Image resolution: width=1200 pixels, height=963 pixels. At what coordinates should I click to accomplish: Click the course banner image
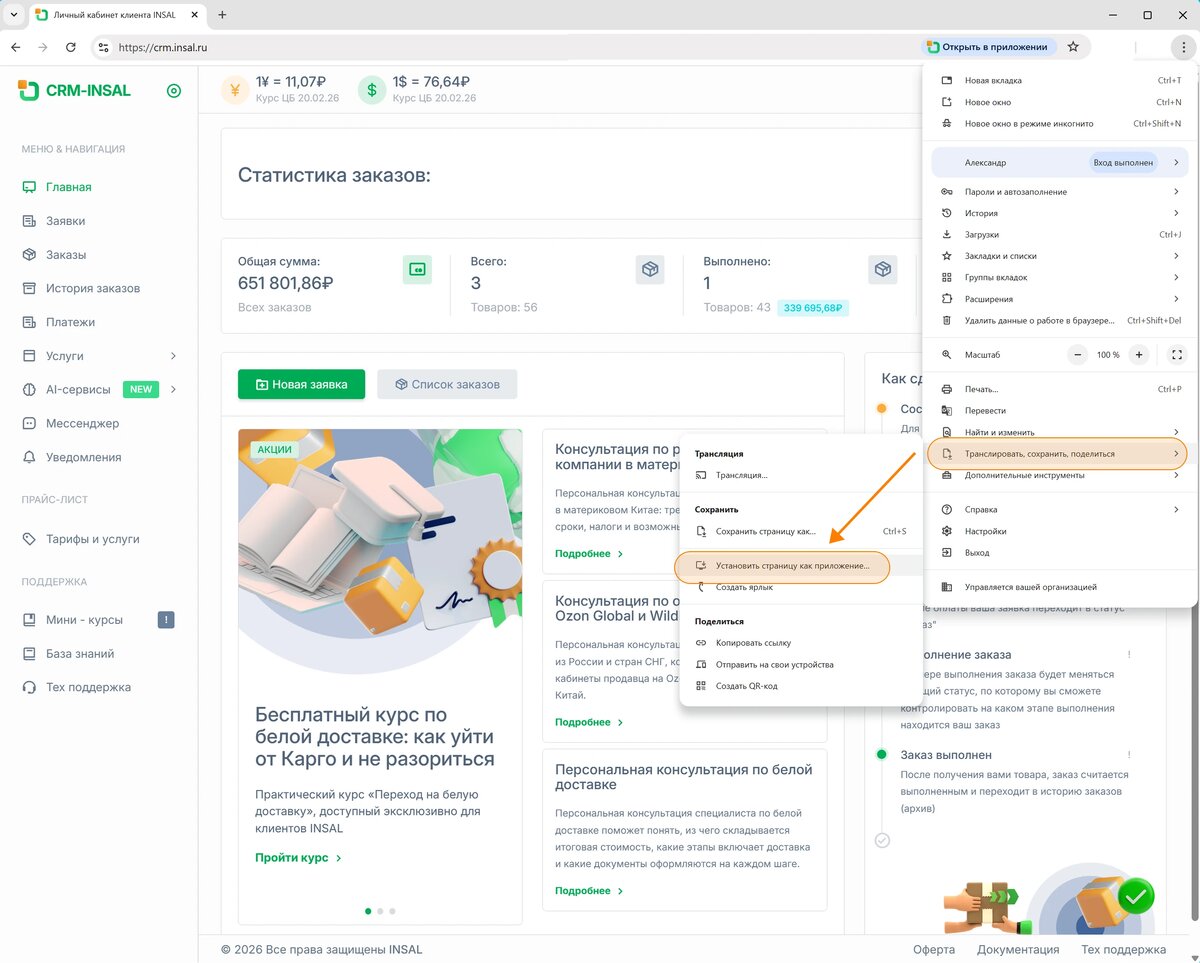click(380, 553)
